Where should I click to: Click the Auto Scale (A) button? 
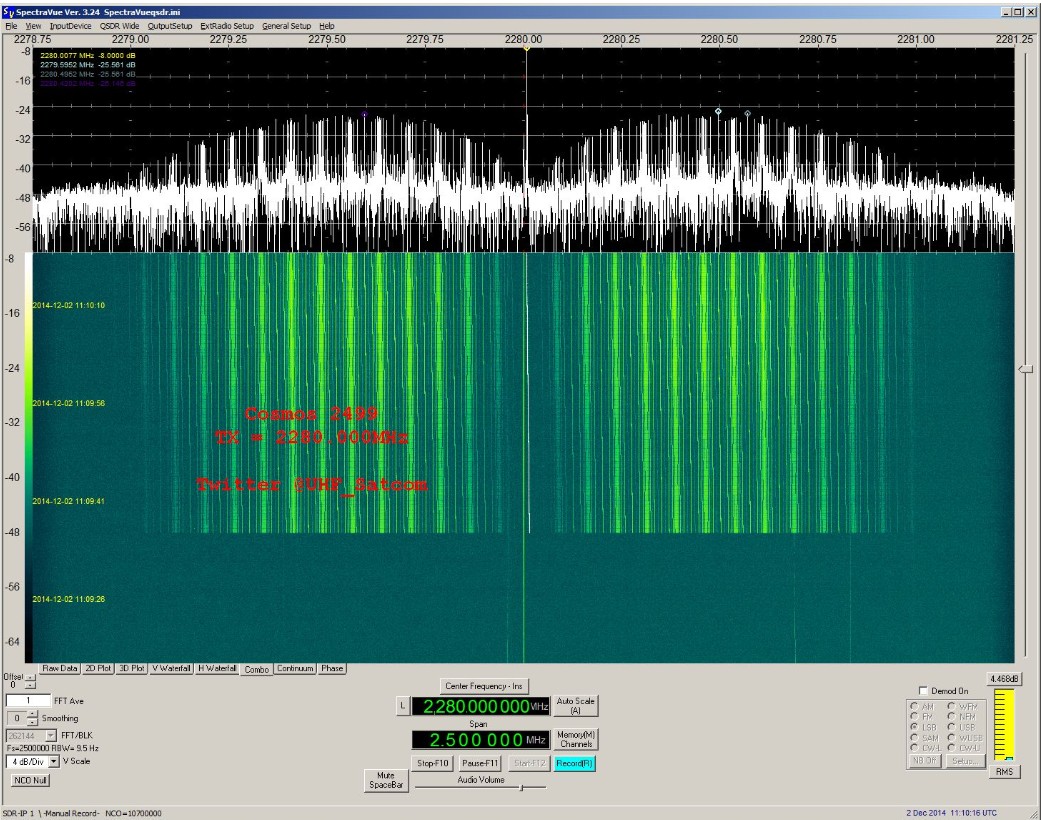coord(576,706)
